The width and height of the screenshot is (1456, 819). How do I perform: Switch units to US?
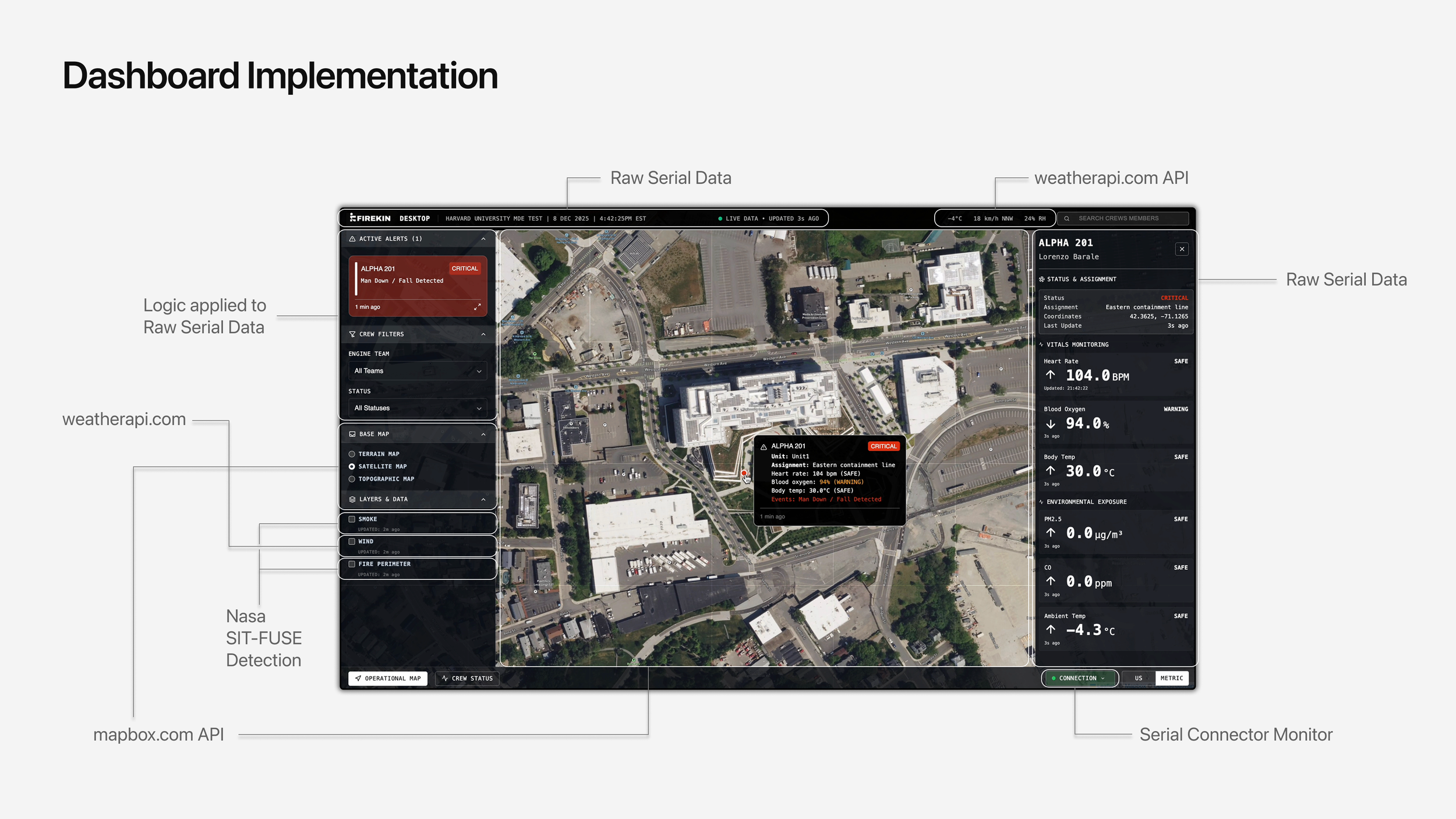point(1138,678)
